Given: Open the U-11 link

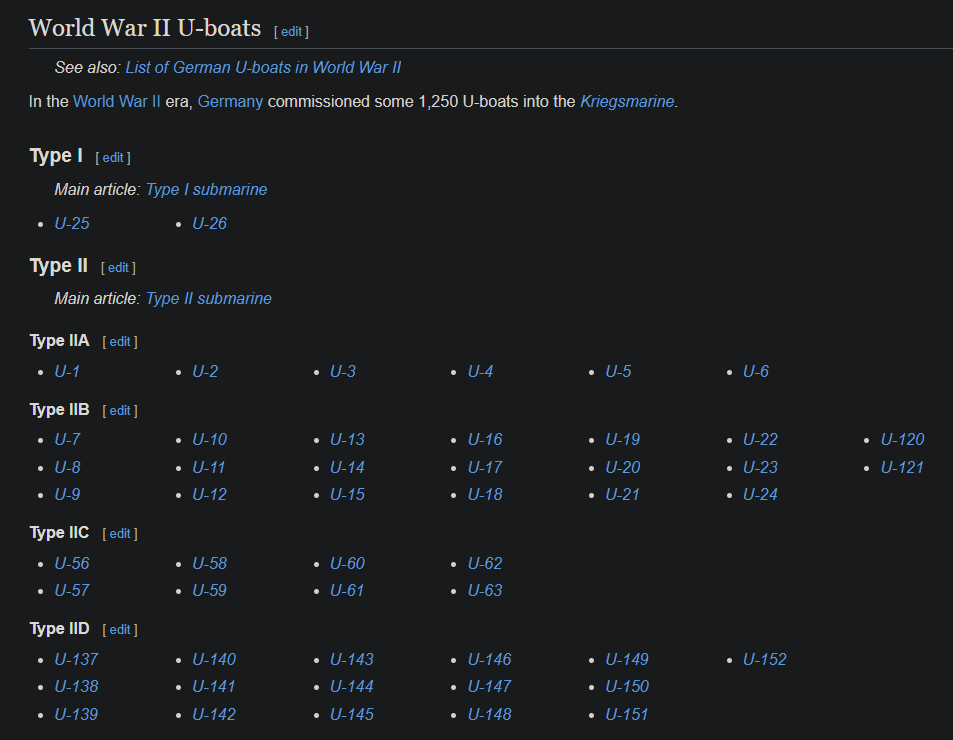Looking at the screenshot, I should coord(209,468).
